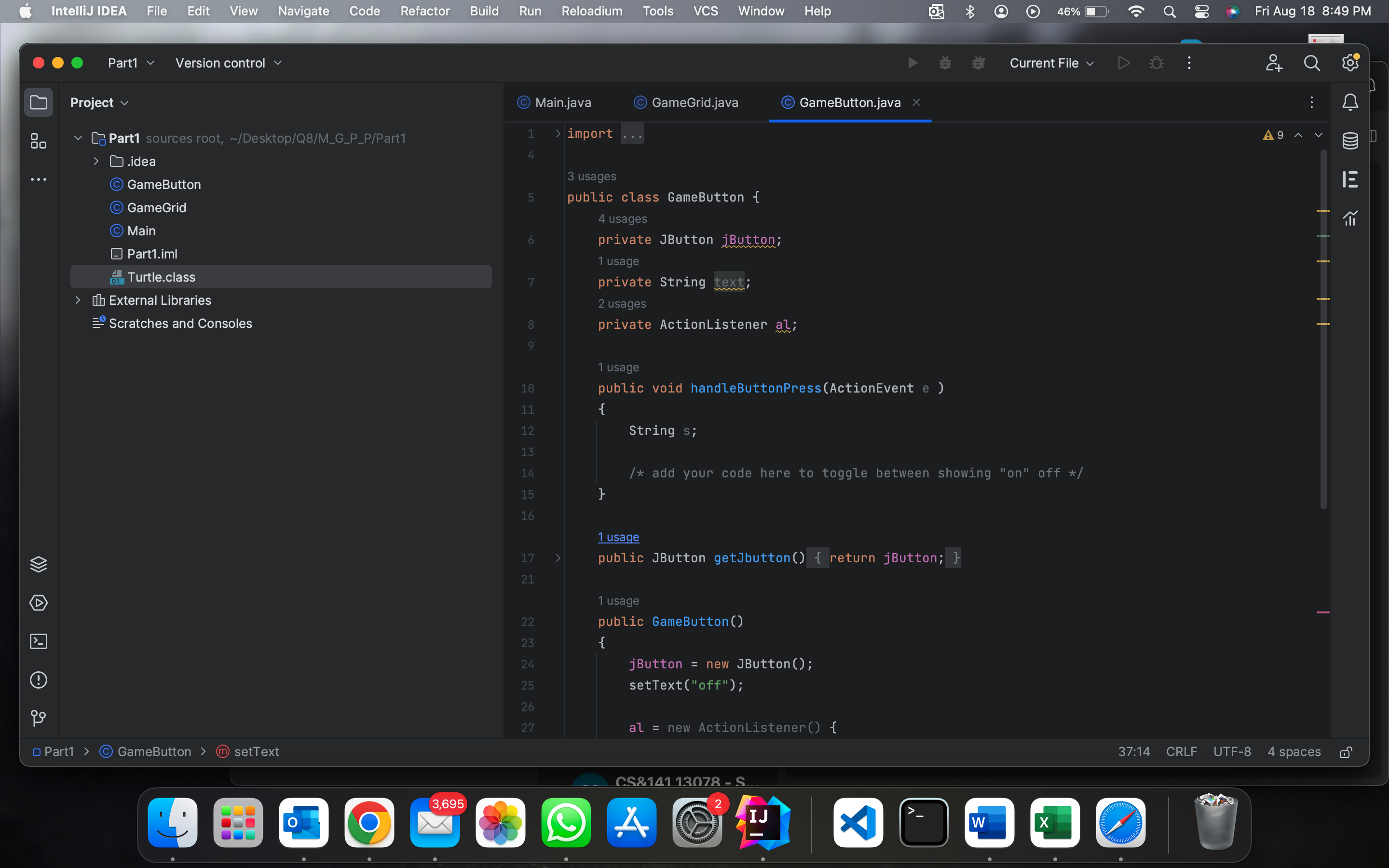The width and height of the screenshot is (1389, 868).
Task: Switch to the GameGrid.java tab
Action: coord(686,103)
